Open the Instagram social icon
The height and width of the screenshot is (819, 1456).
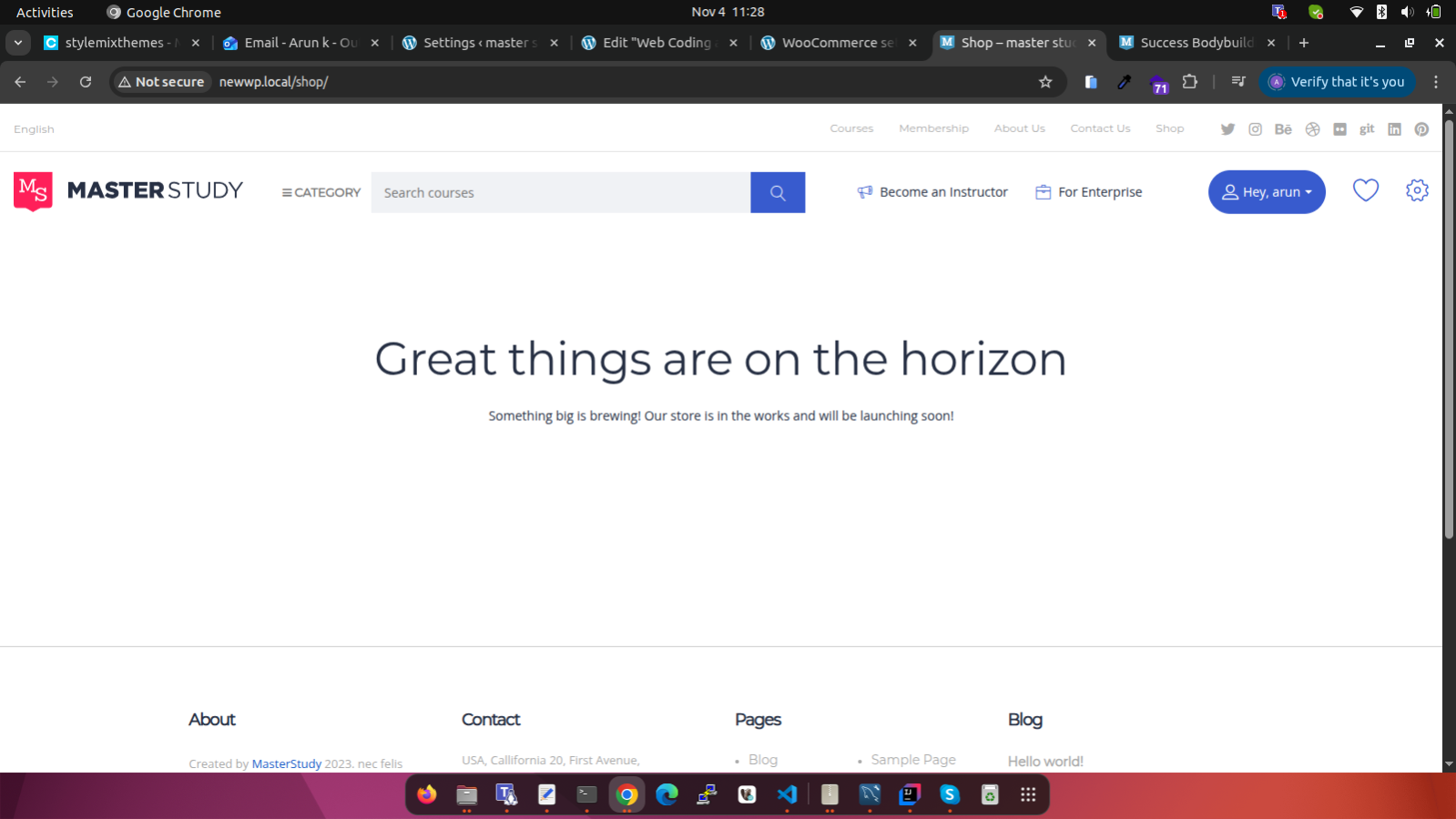click(x=1255, y=129)
